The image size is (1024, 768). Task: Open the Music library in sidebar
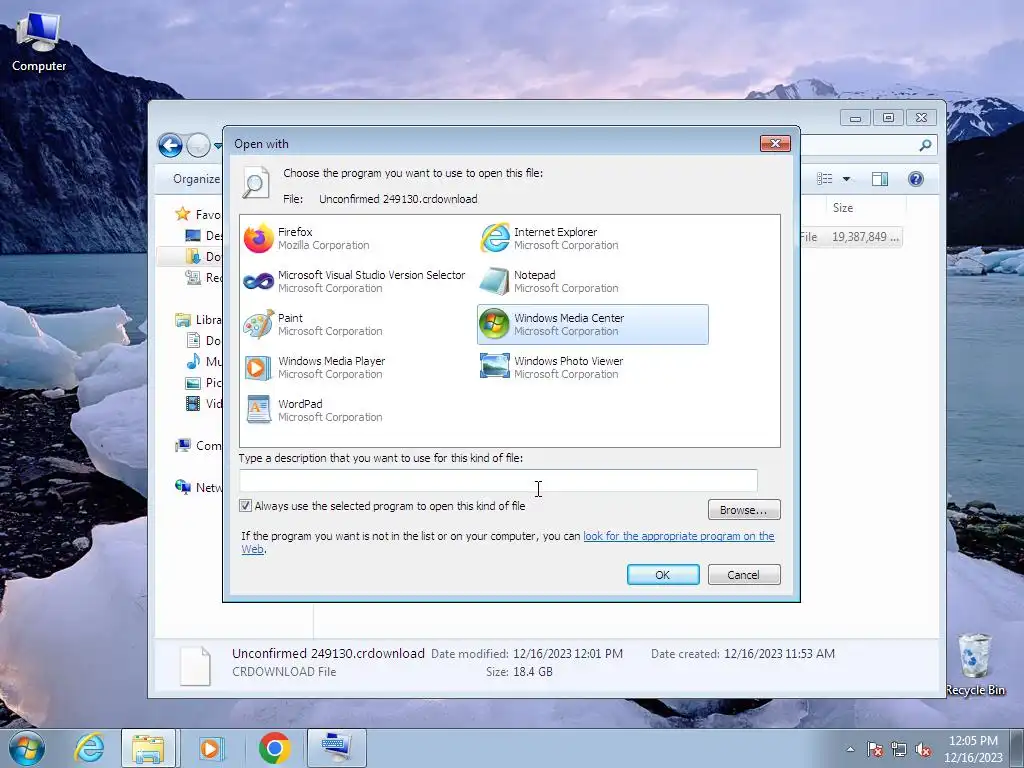pos(204,361)
